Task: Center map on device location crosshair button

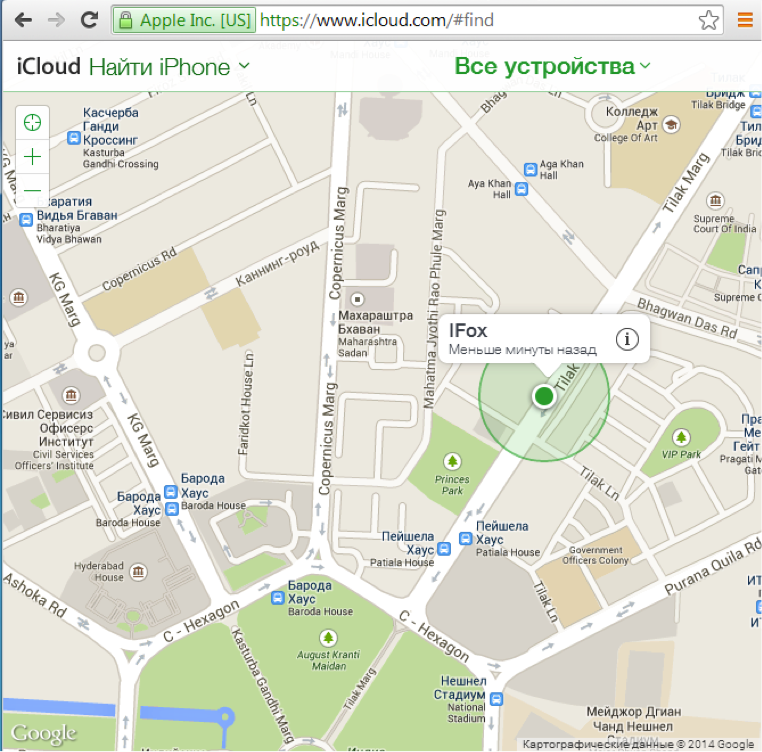Action: point(33,122)
